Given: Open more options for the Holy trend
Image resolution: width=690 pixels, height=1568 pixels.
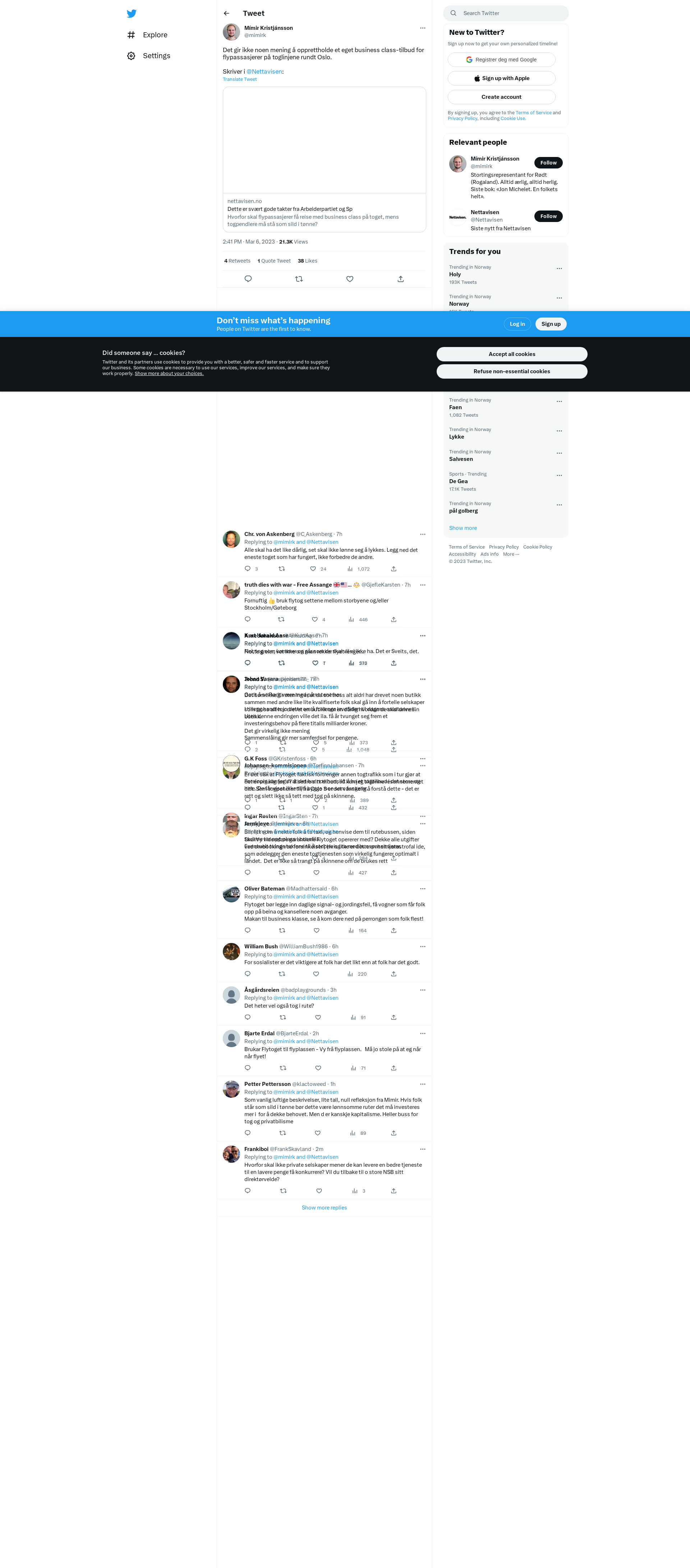Looking at the screenshot, I should click(x=559, y=268).
